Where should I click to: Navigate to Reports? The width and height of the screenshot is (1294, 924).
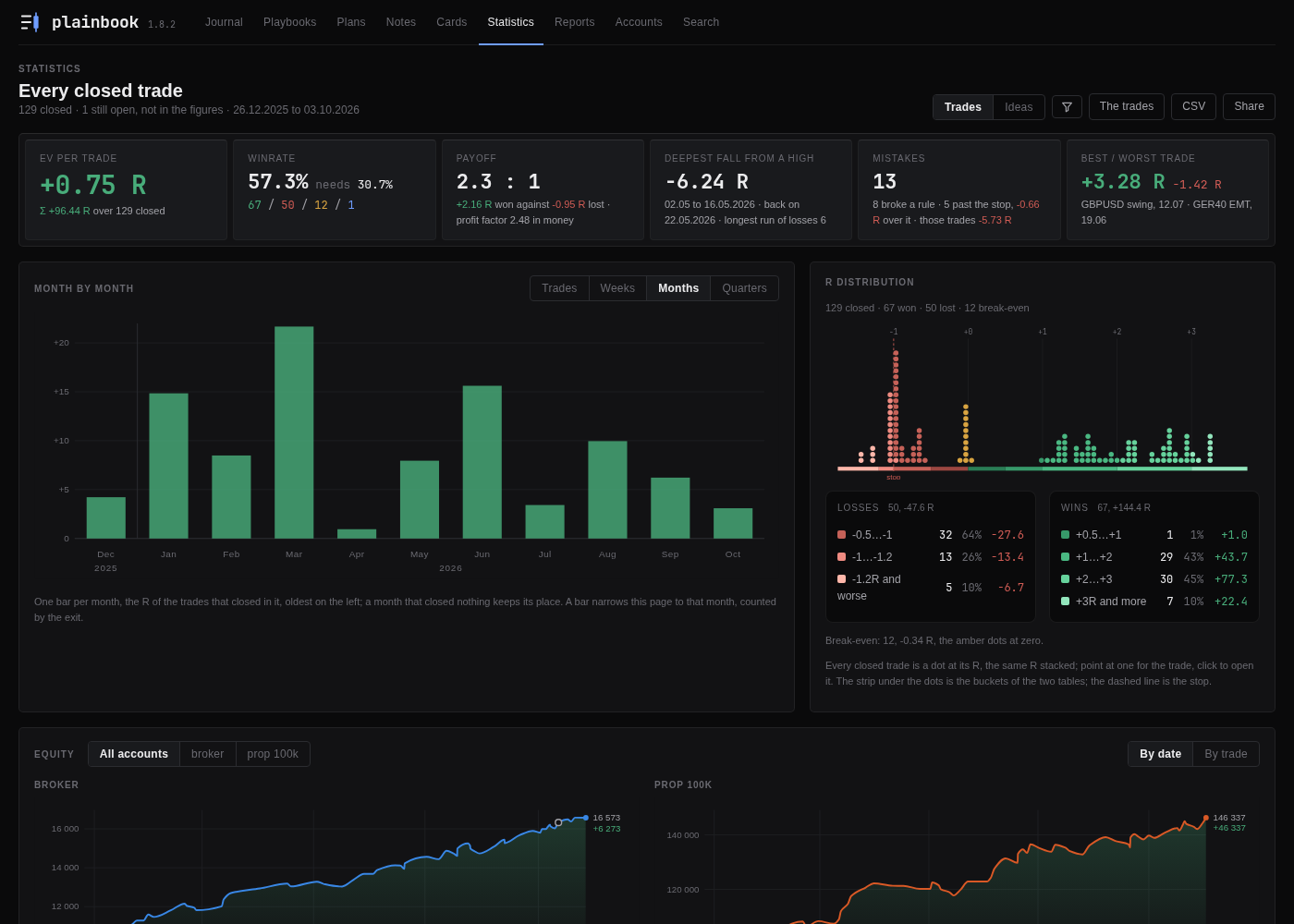pyautogui.click(x=575, y=22)
